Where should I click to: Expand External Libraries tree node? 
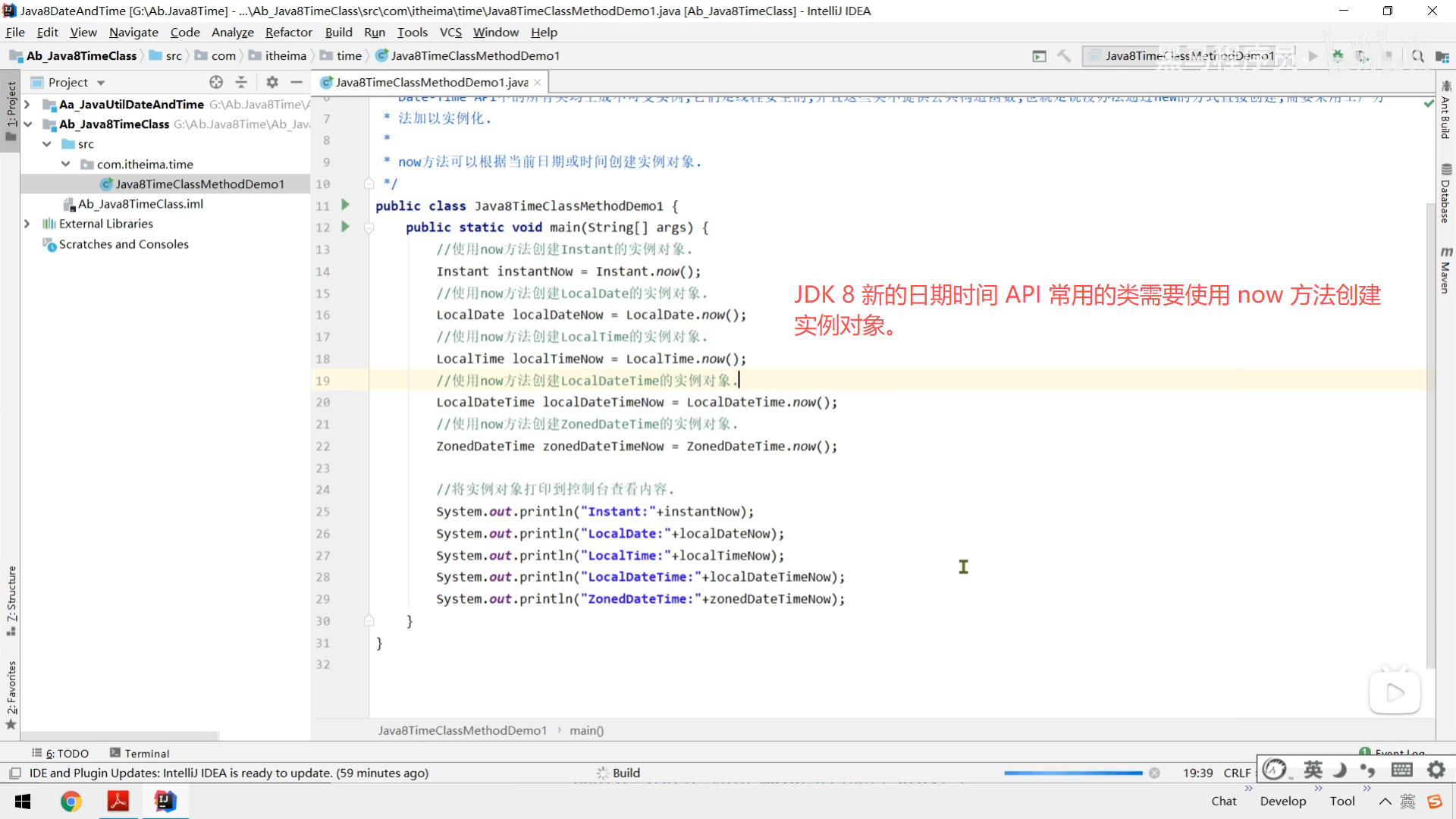pyautogui.click(x=27, y=224)
